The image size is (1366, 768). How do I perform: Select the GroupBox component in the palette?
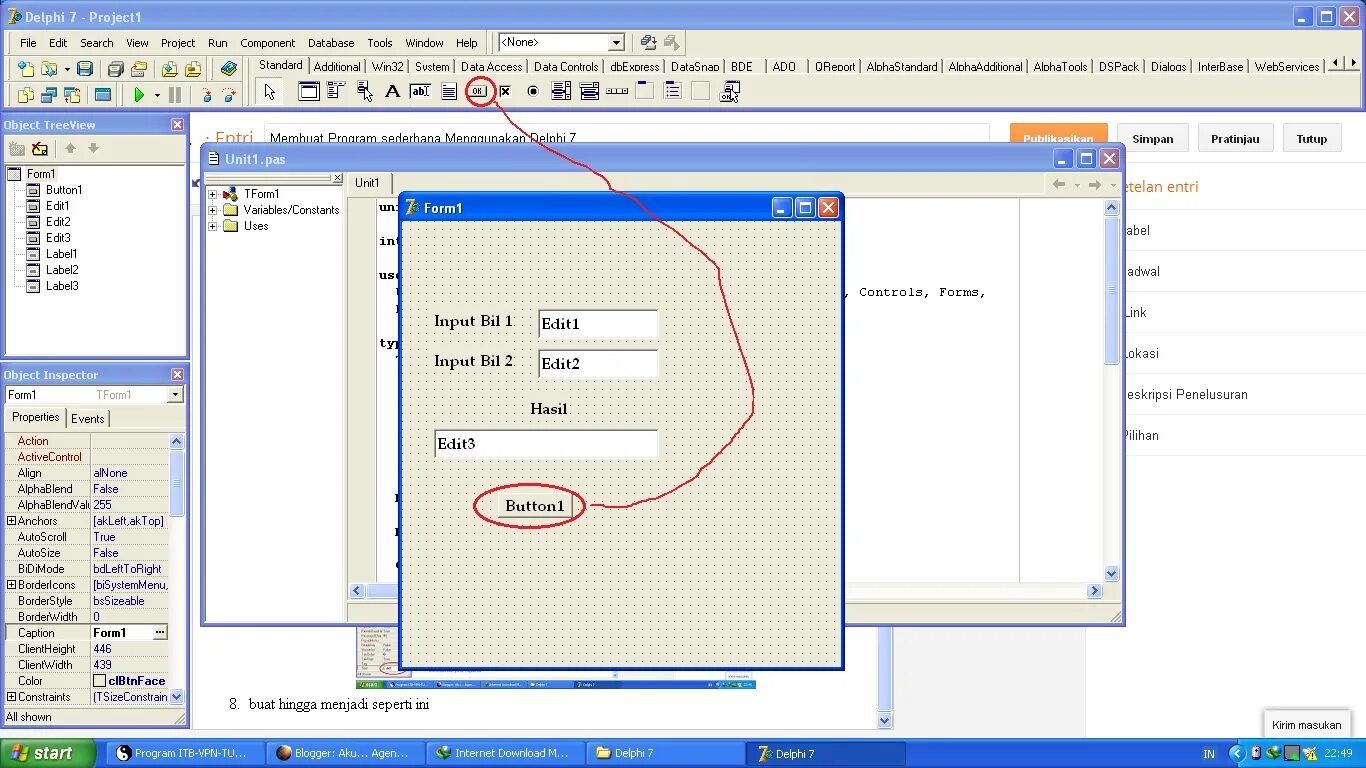(645, 91)
